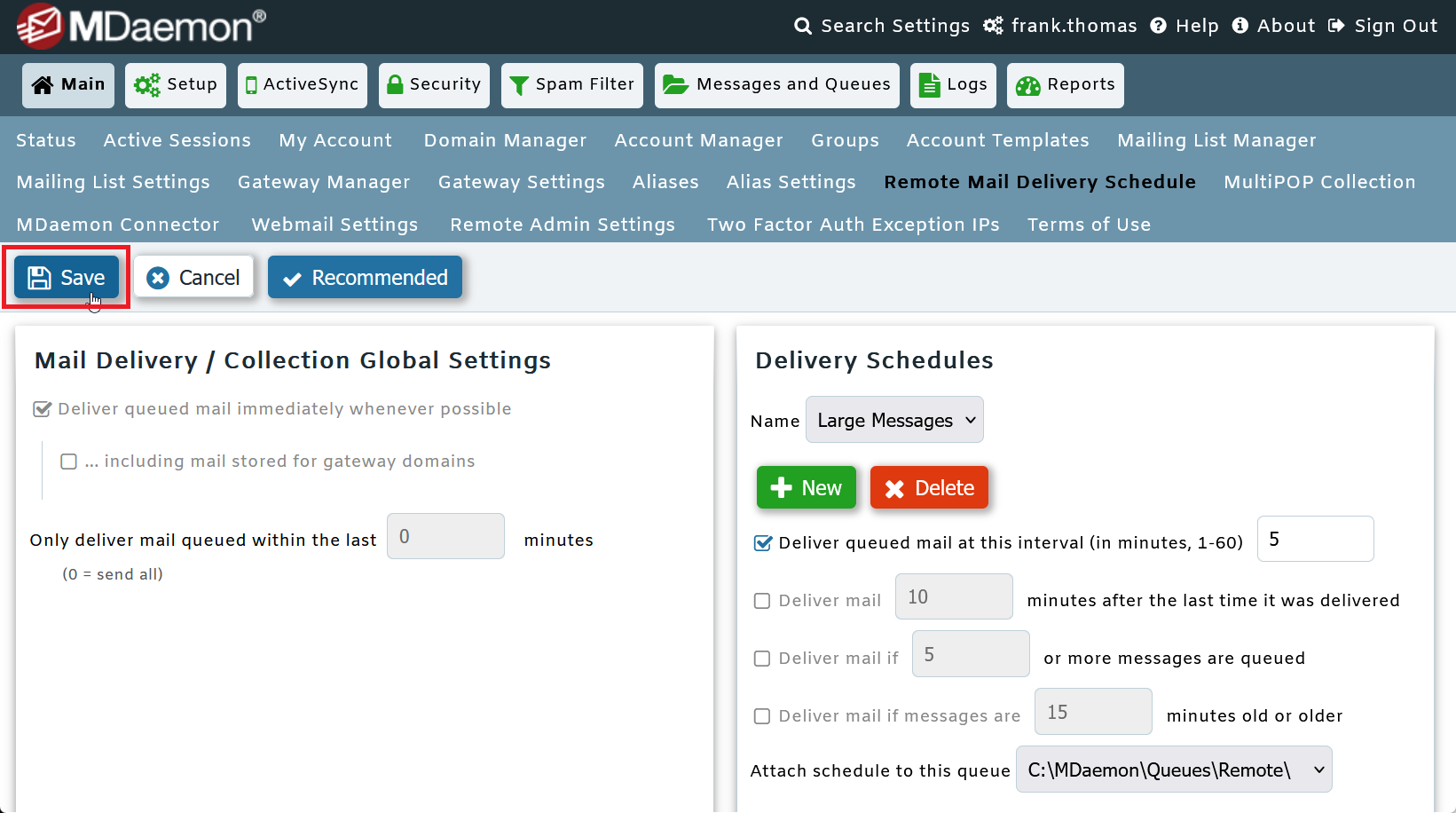
Task: Enable including mail stored for gateway domains
Action: tap(69, 461)
